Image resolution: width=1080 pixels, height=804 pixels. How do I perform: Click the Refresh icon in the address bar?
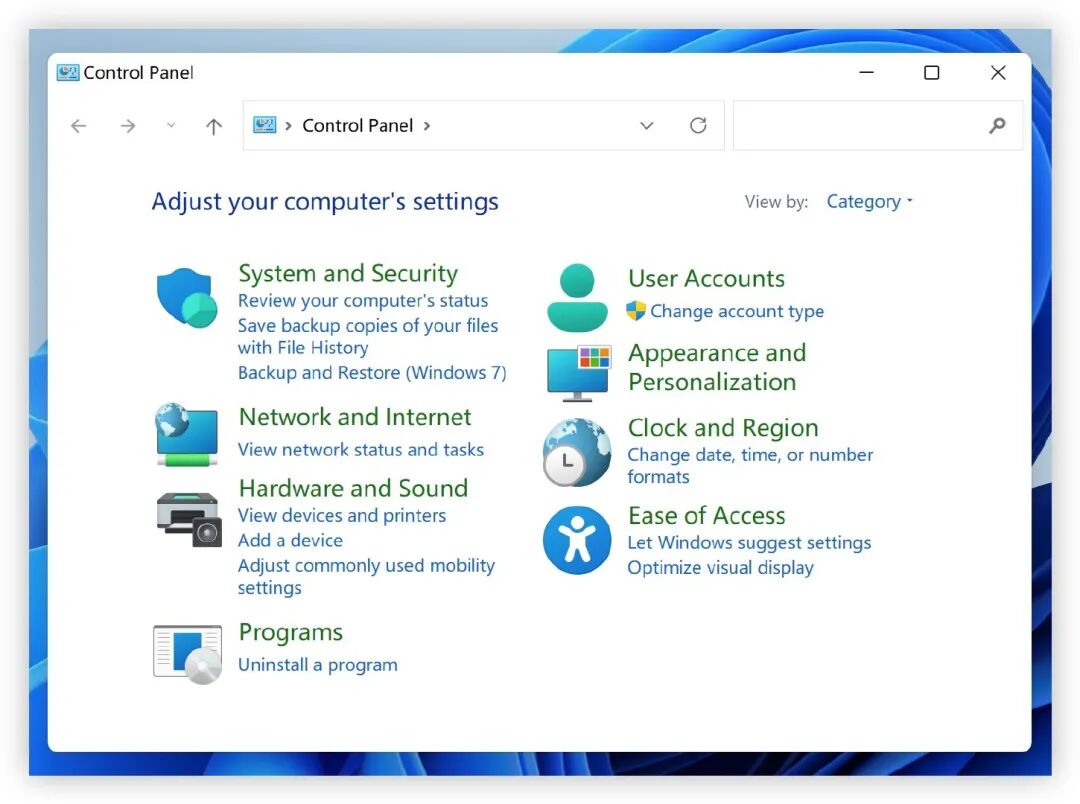tap(698, 125)
